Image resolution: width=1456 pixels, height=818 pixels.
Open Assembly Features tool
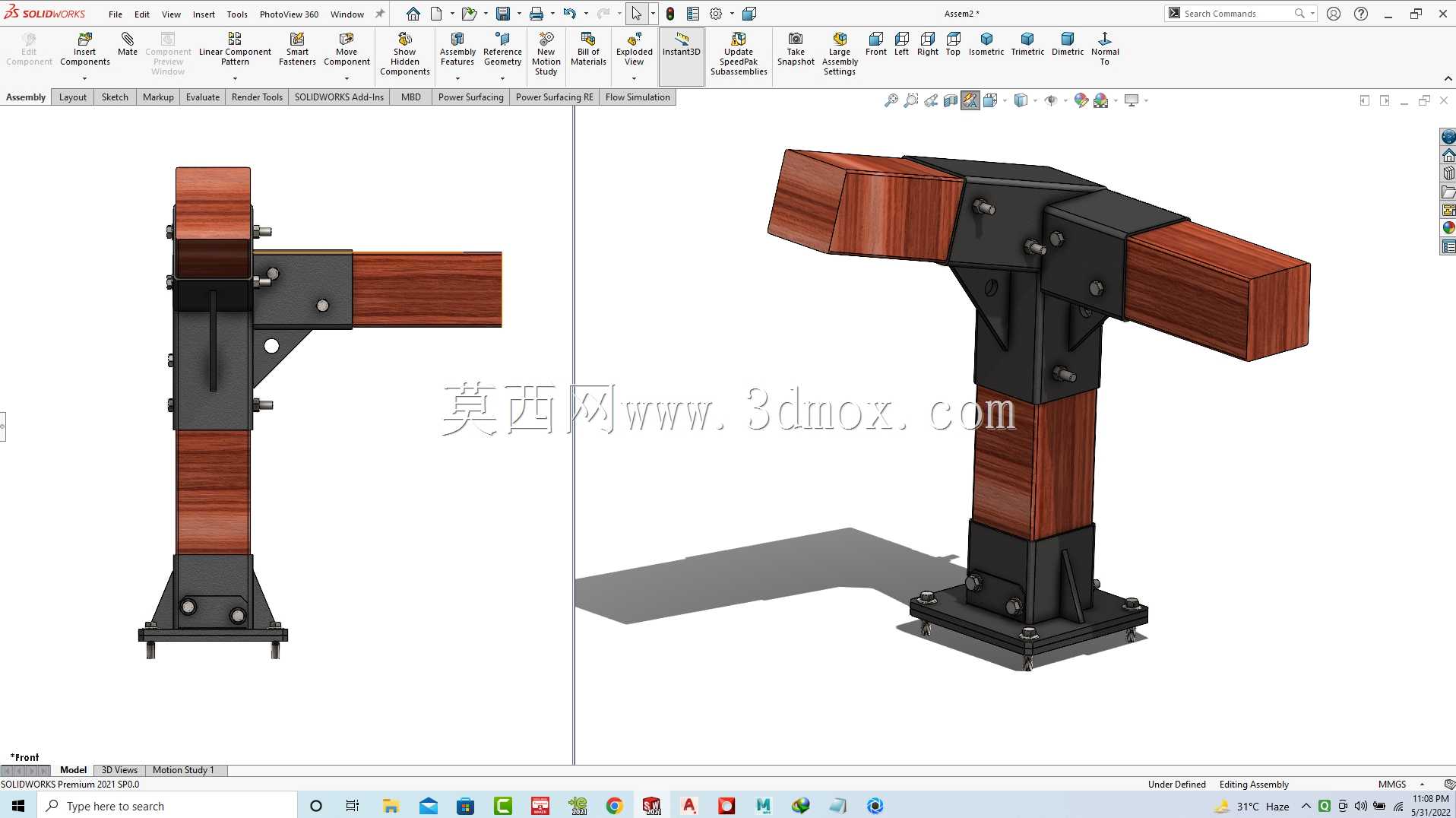(457, 49)
